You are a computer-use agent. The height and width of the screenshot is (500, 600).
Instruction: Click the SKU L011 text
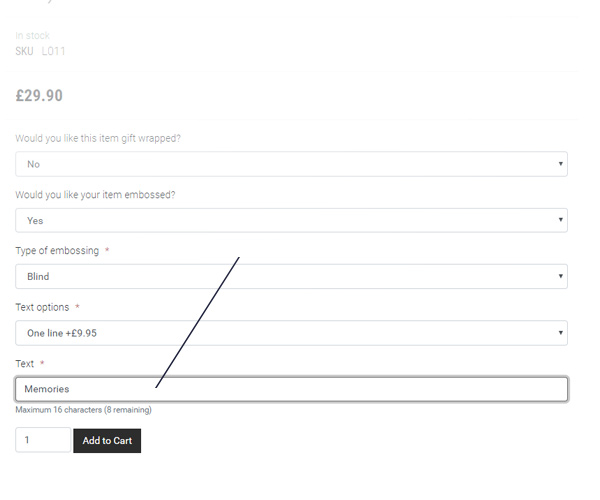pos(40,51)
